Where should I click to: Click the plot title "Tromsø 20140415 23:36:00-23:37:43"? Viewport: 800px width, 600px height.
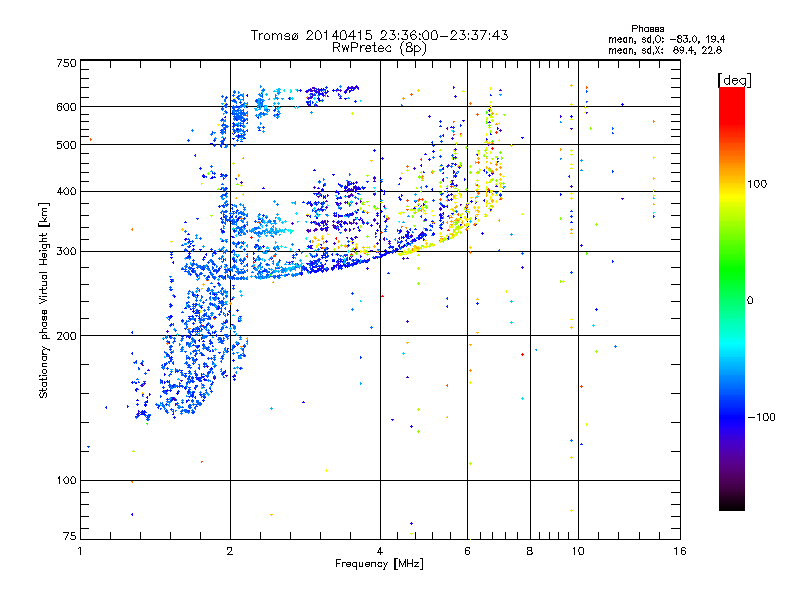tap(379, 35)
